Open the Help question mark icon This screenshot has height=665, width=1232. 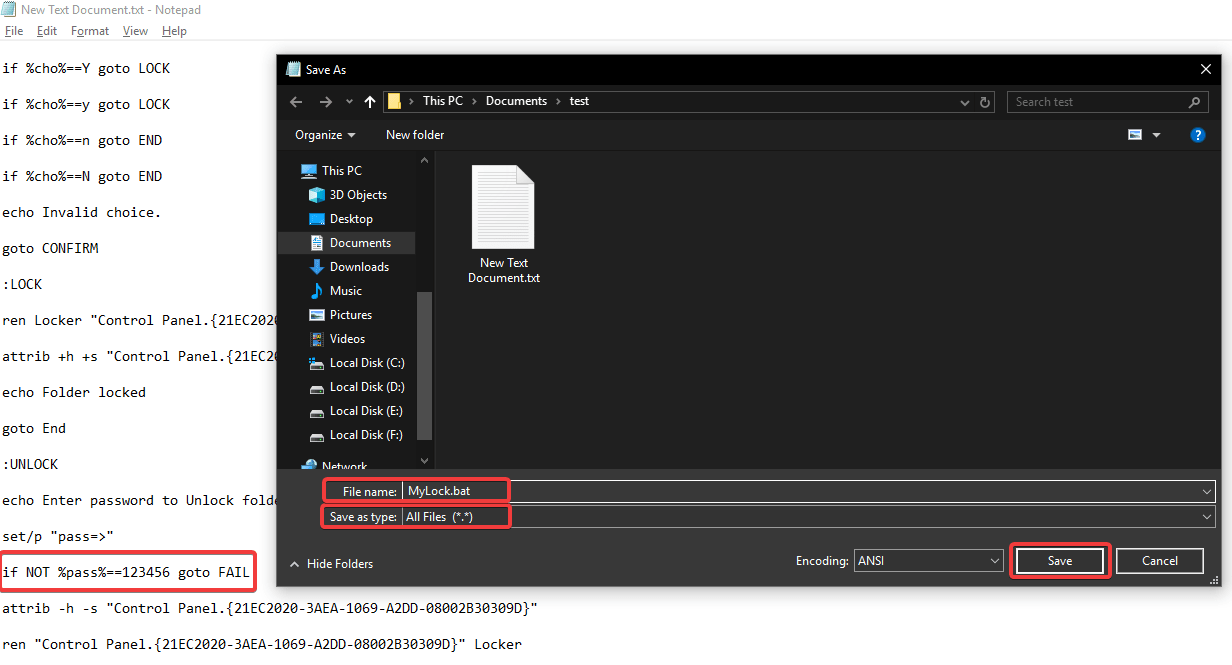coord(1197,135)
